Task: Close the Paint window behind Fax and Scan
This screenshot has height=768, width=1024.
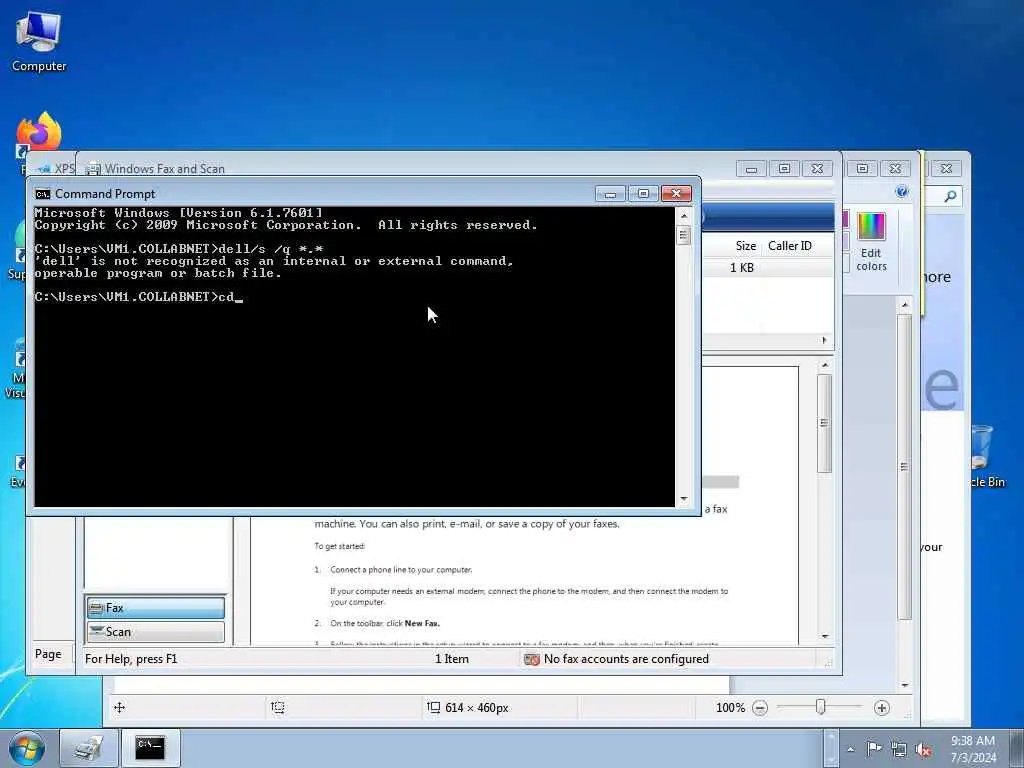Action: click(x=895, y=168)
